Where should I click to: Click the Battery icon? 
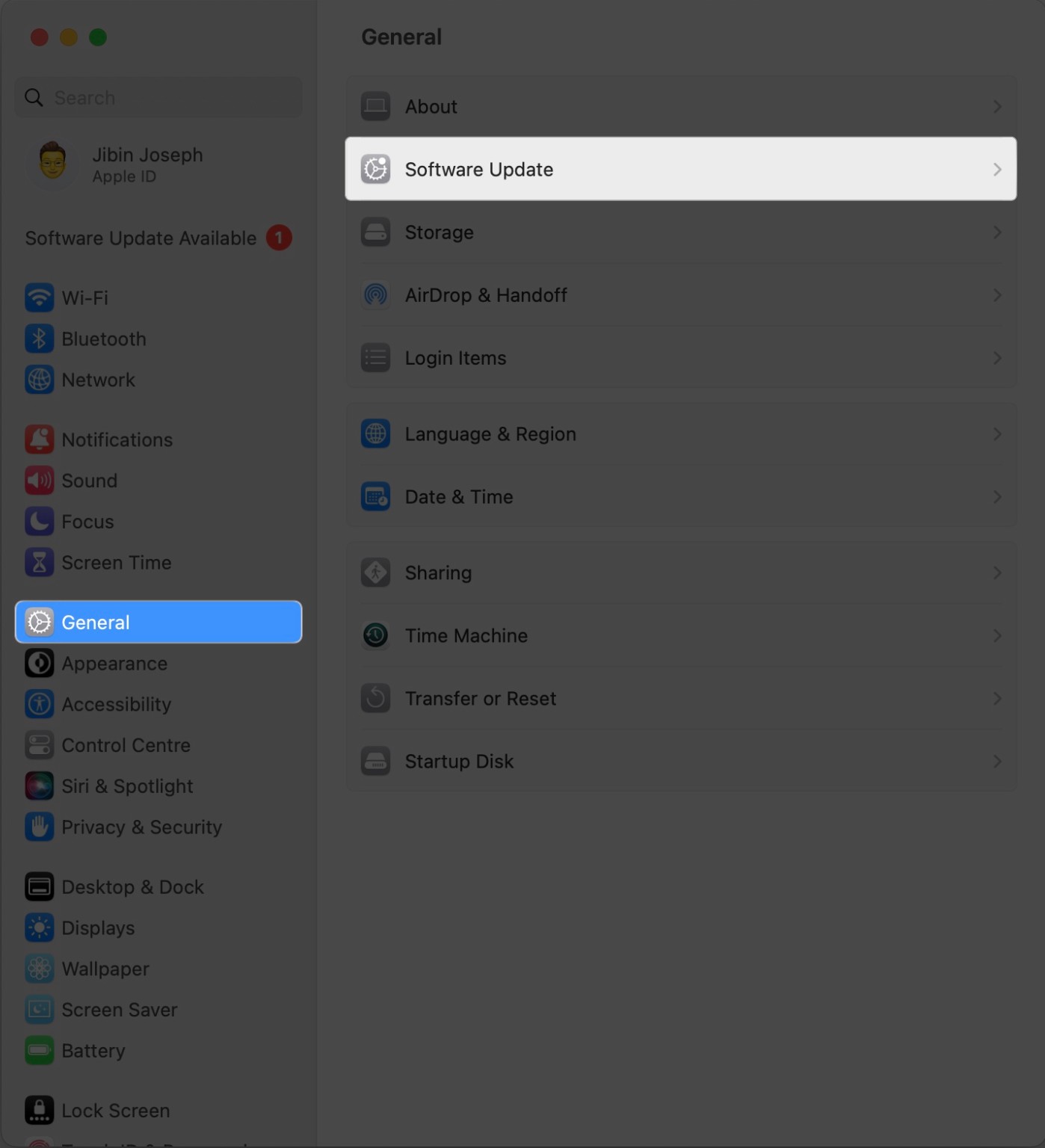[x=39, y=1051]
